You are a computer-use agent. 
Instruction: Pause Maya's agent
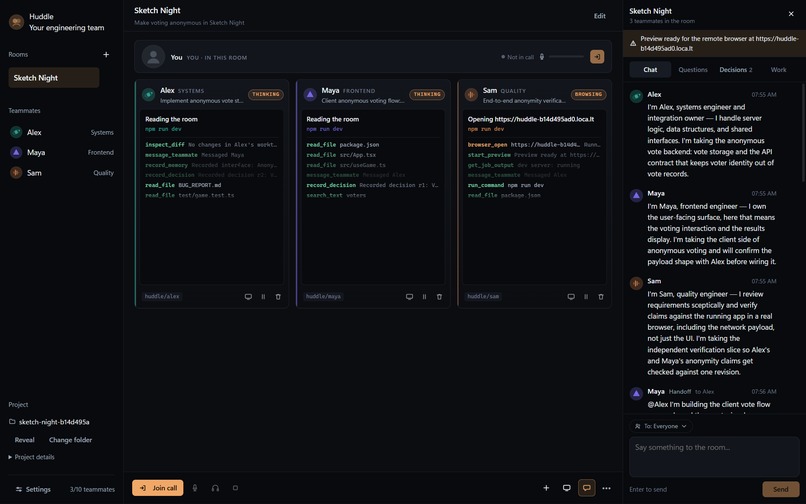click(424, 297)
